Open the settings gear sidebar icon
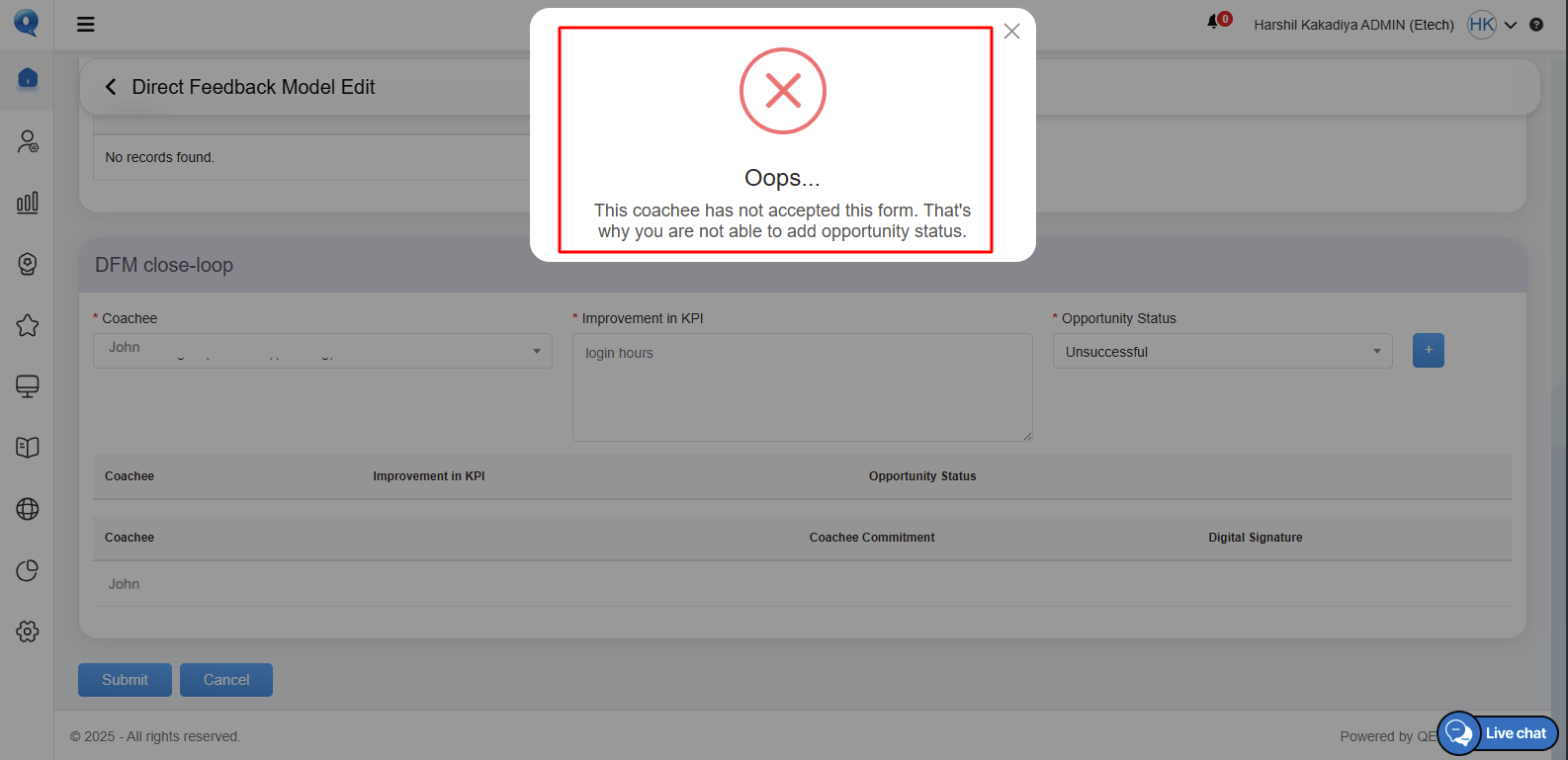The height and width of the screenshot is (760, 1568). point(28,632)
